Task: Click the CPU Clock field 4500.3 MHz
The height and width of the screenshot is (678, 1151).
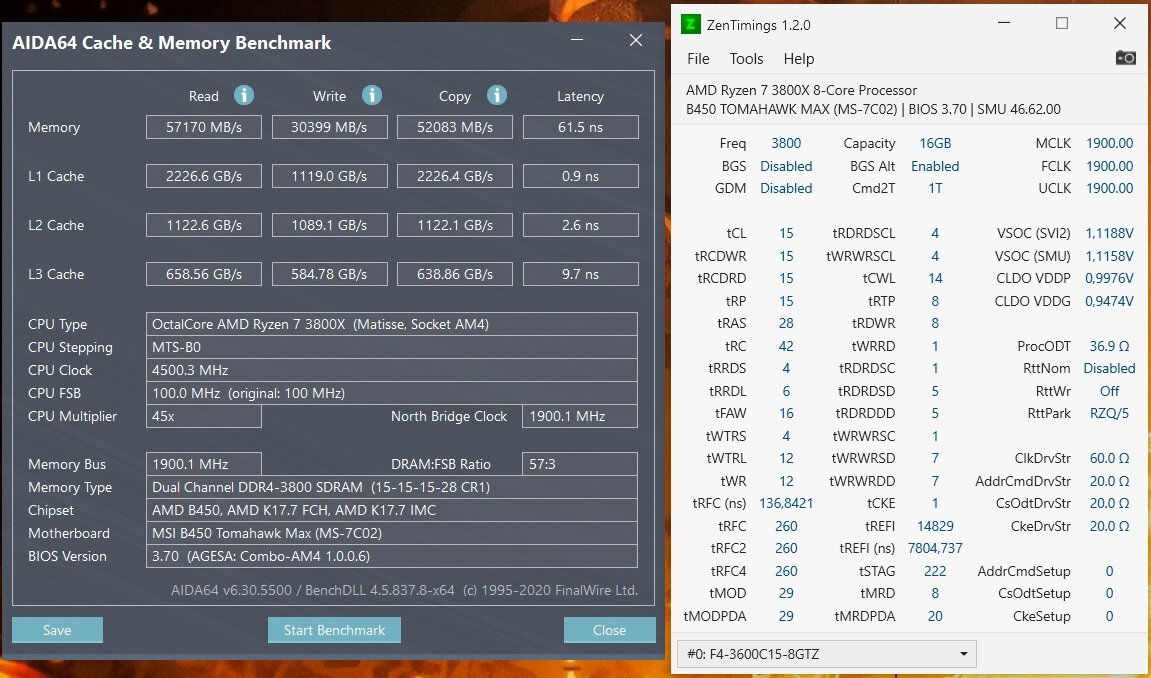Action: (x=392, y=370)
